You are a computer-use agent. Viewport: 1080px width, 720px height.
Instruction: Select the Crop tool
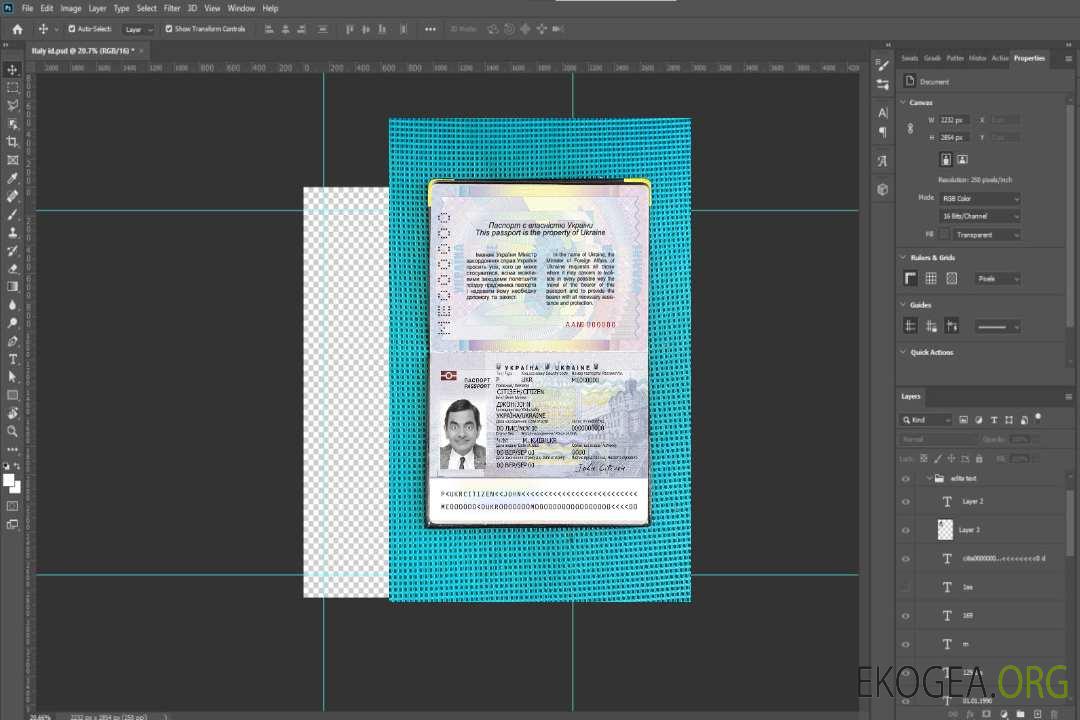(x=12, y=142)
